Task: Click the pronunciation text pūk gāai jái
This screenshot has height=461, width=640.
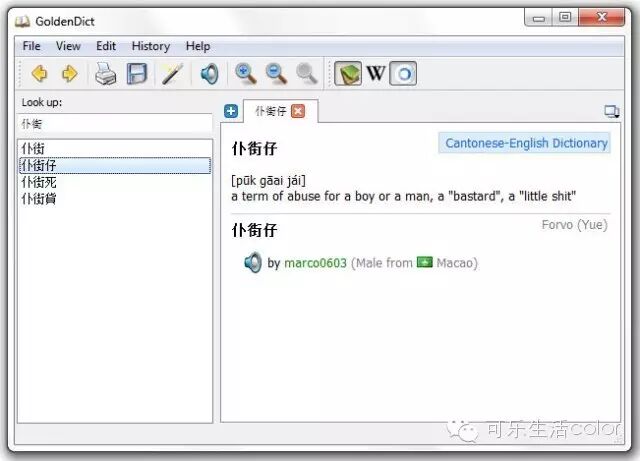Action: (268, 180)
